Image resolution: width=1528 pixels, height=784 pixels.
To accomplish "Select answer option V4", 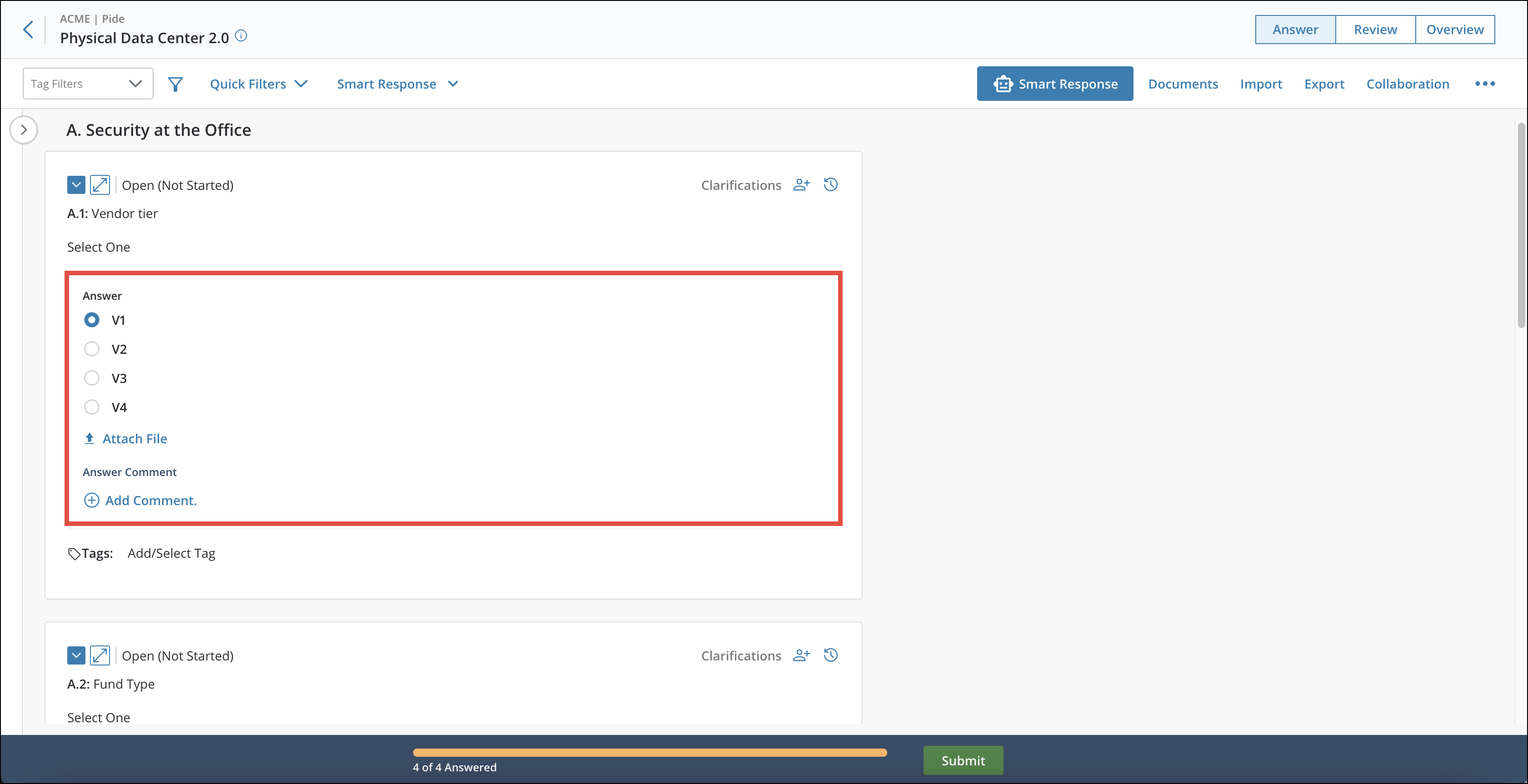I will coord(92,407).
